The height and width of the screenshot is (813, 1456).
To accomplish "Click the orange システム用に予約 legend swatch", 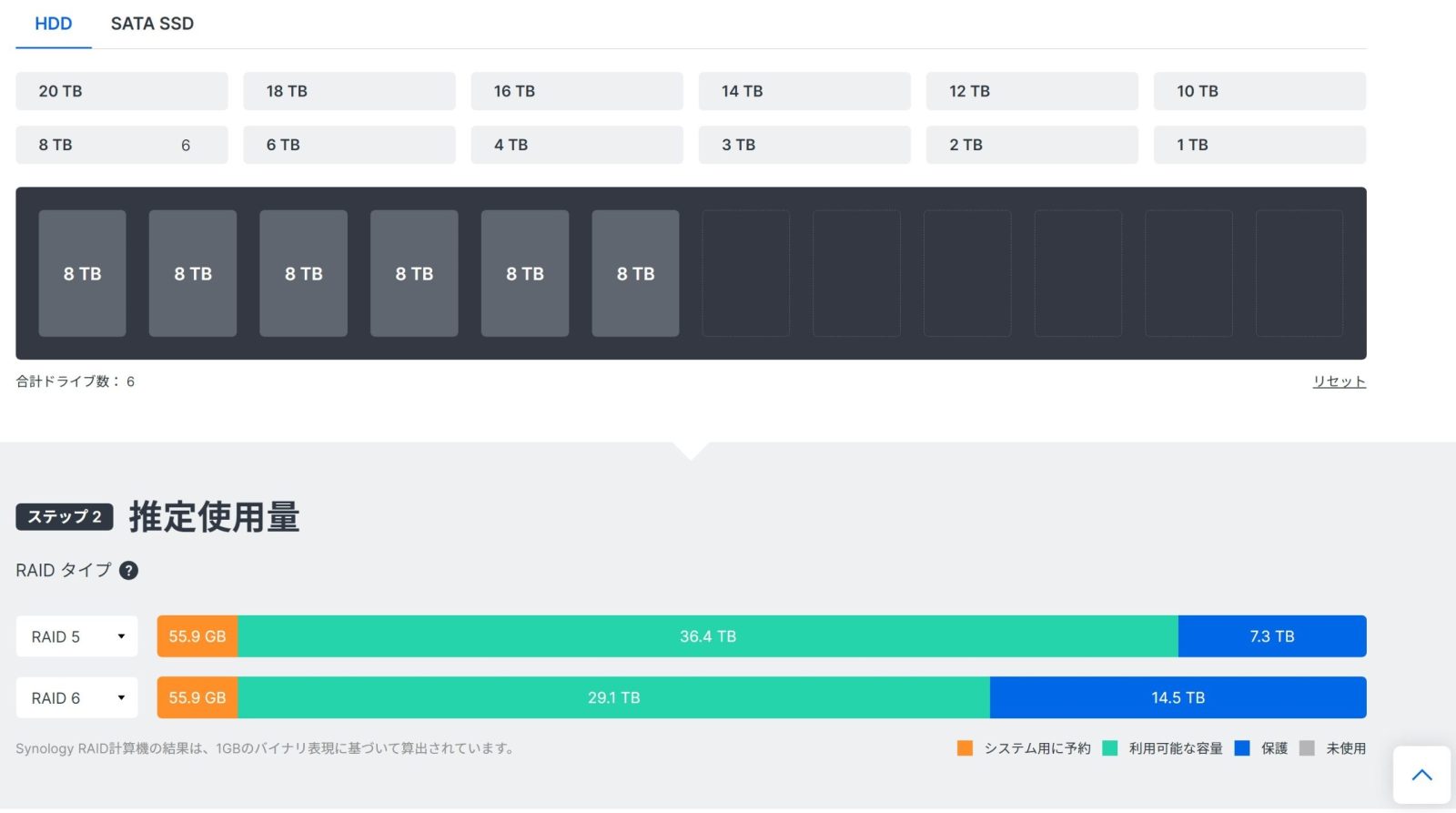I will coord(965,748).
